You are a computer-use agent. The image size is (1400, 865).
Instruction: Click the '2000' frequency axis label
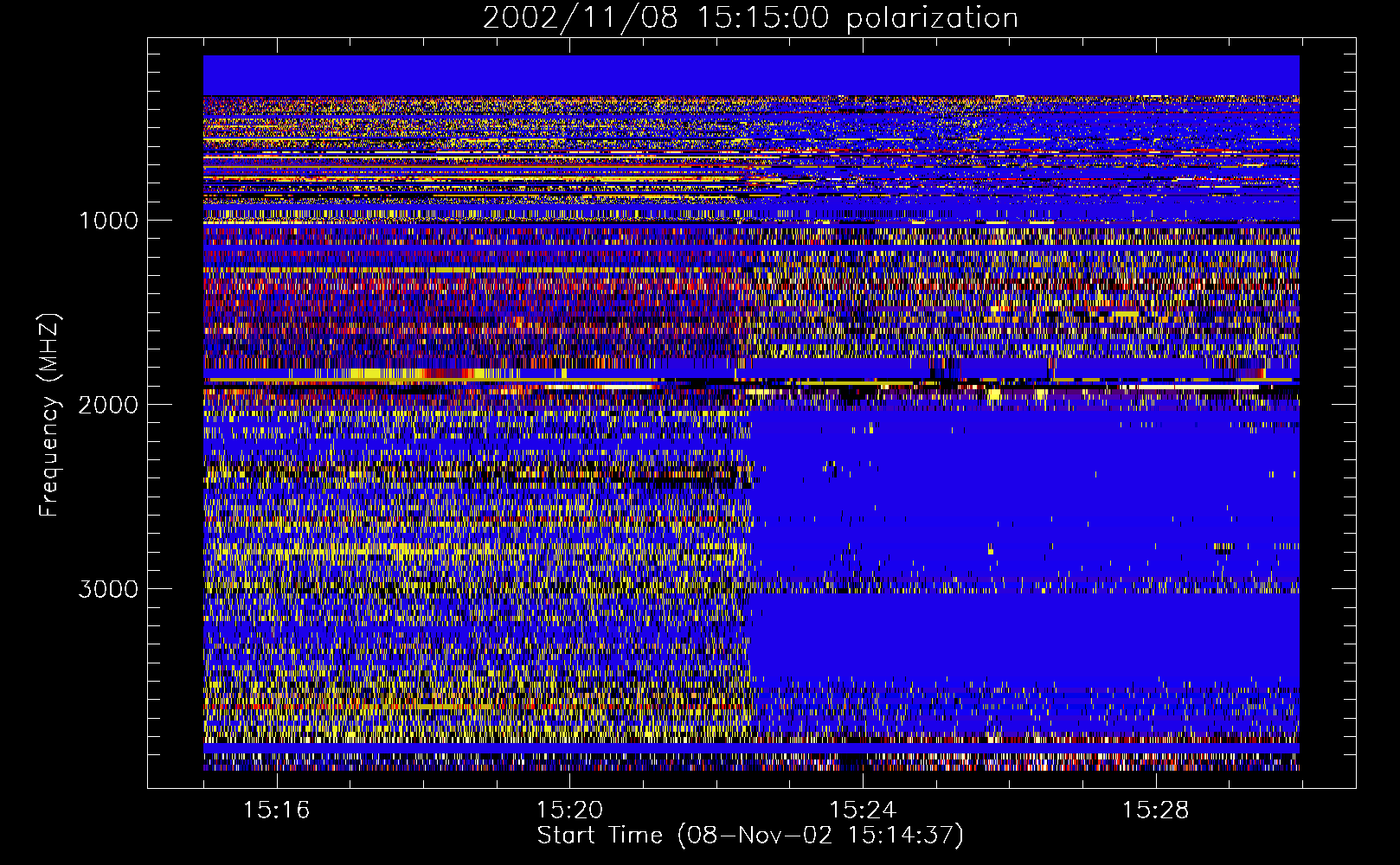108,405
